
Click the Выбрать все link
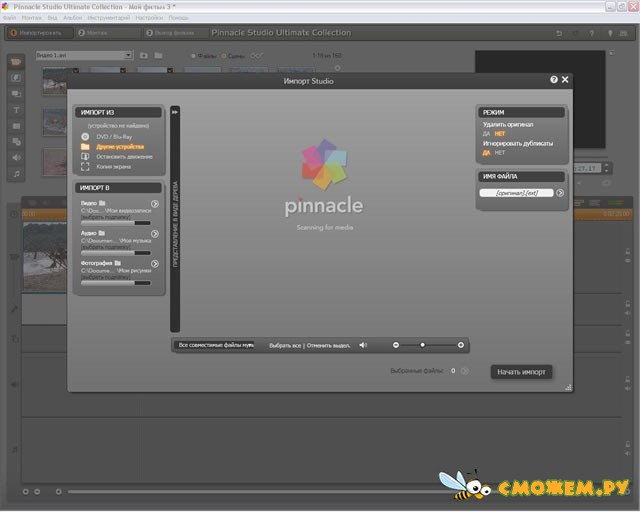coord(285,346)
